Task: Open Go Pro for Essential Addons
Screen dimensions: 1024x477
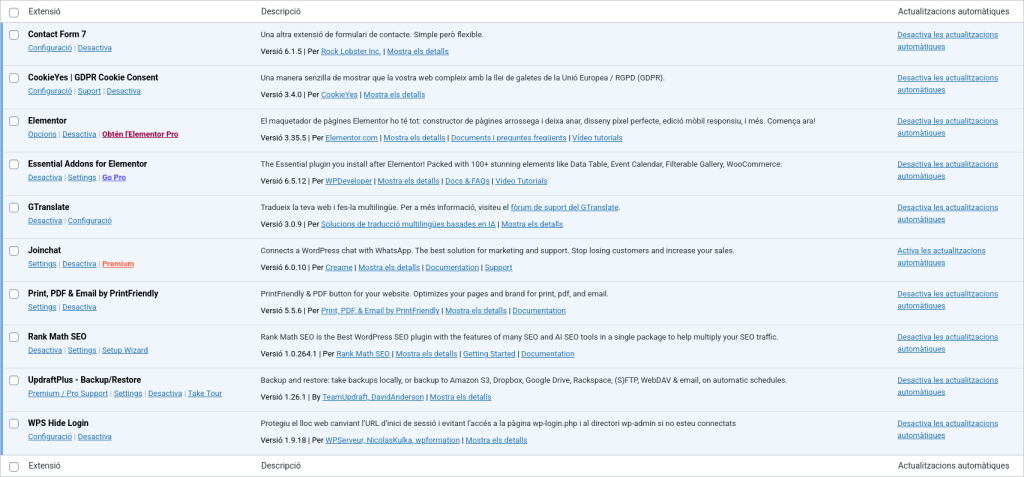Action: click(x=114, y=177)
